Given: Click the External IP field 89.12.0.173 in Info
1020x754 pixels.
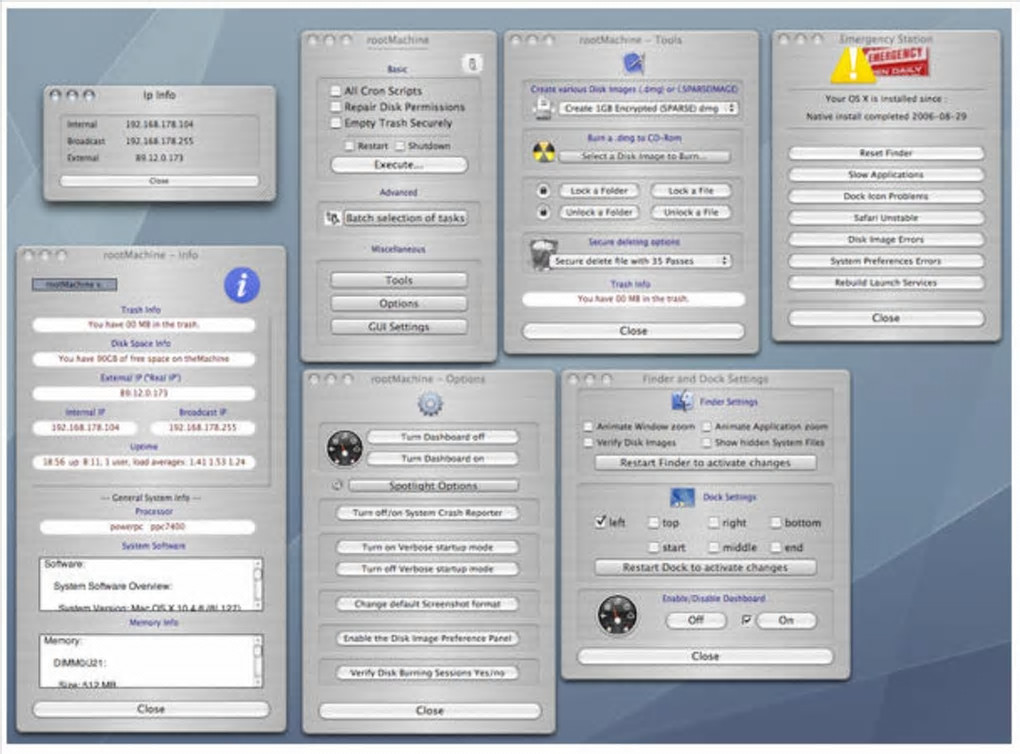Looking at the screenshot, I should coord(144,393).
